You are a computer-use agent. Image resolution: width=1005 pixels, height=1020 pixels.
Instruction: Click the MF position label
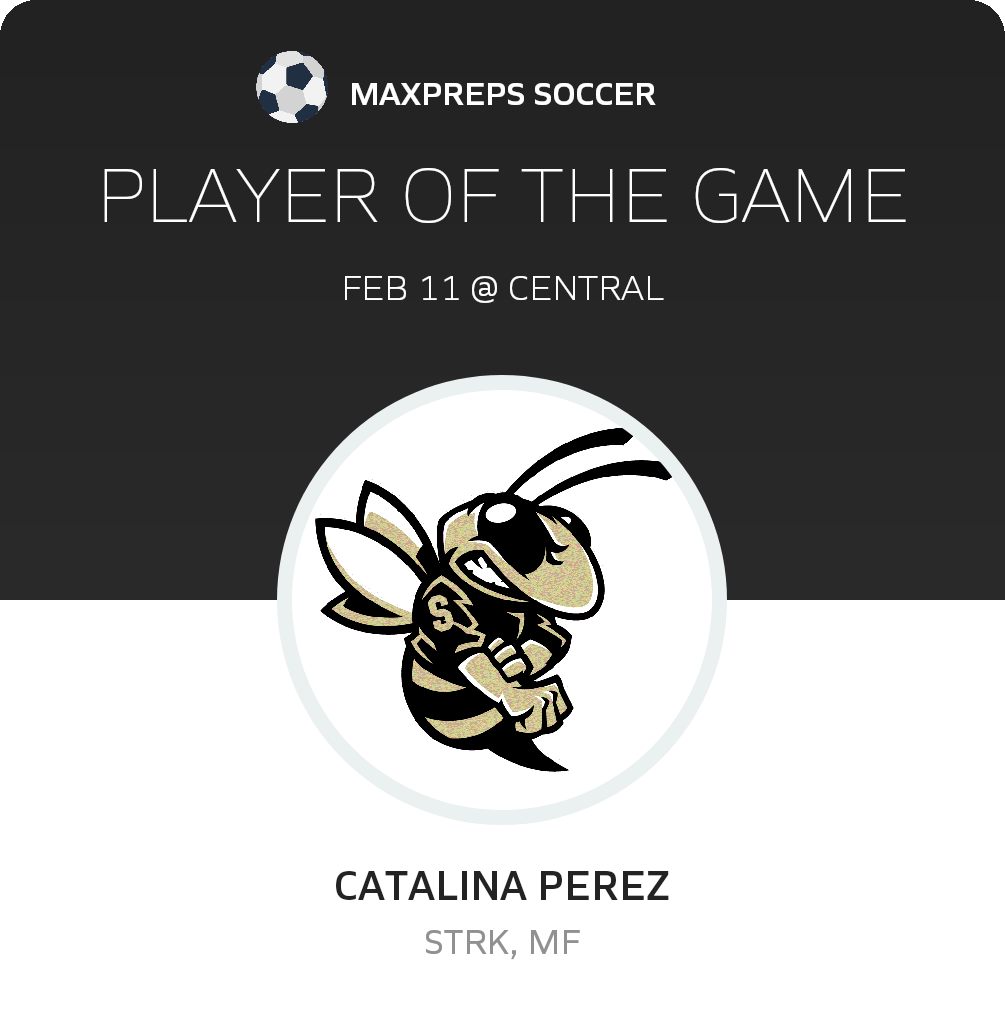554,943
